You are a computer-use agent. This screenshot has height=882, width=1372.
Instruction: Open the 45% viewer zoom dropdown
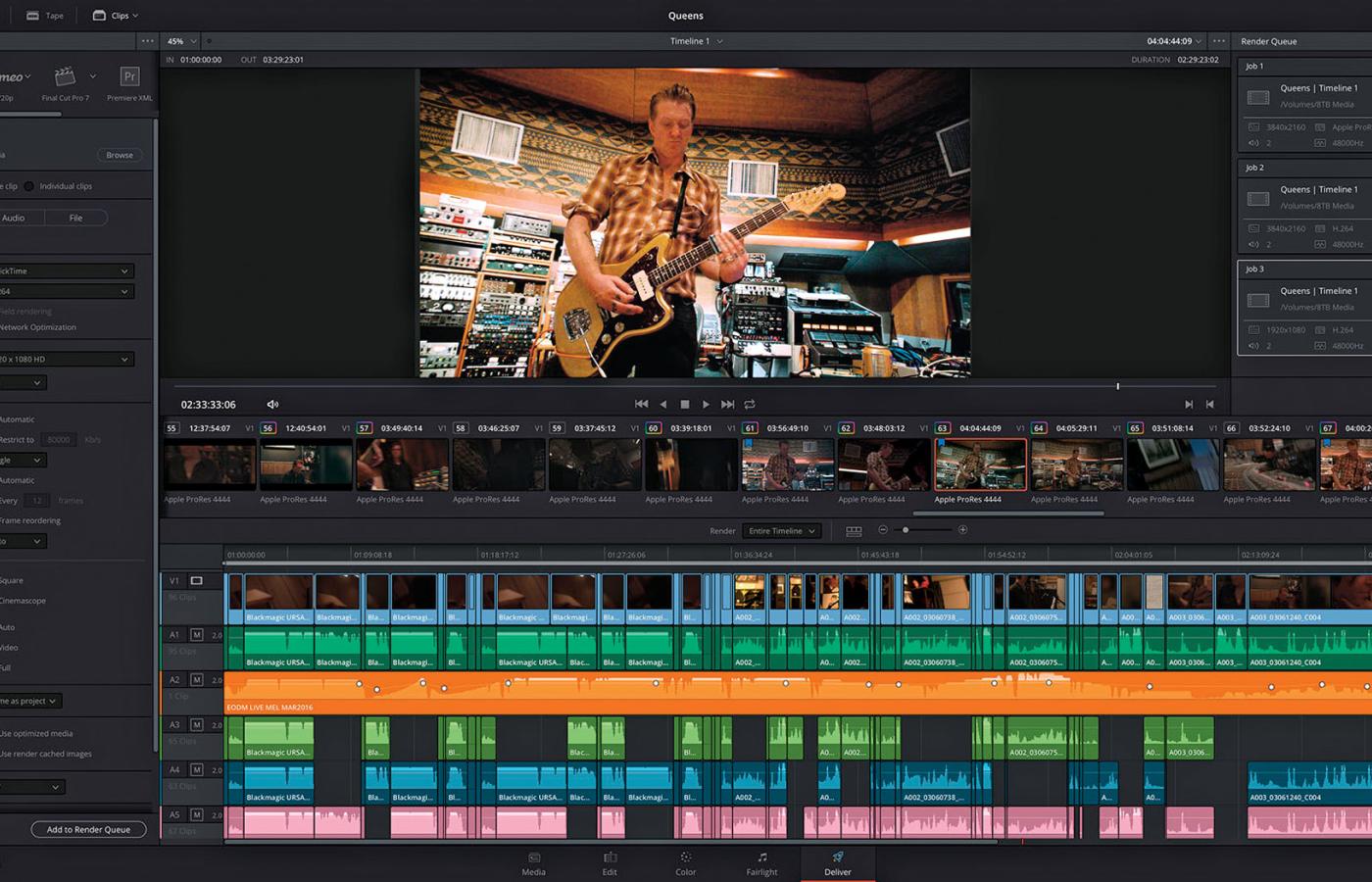[x=181, y=41]
